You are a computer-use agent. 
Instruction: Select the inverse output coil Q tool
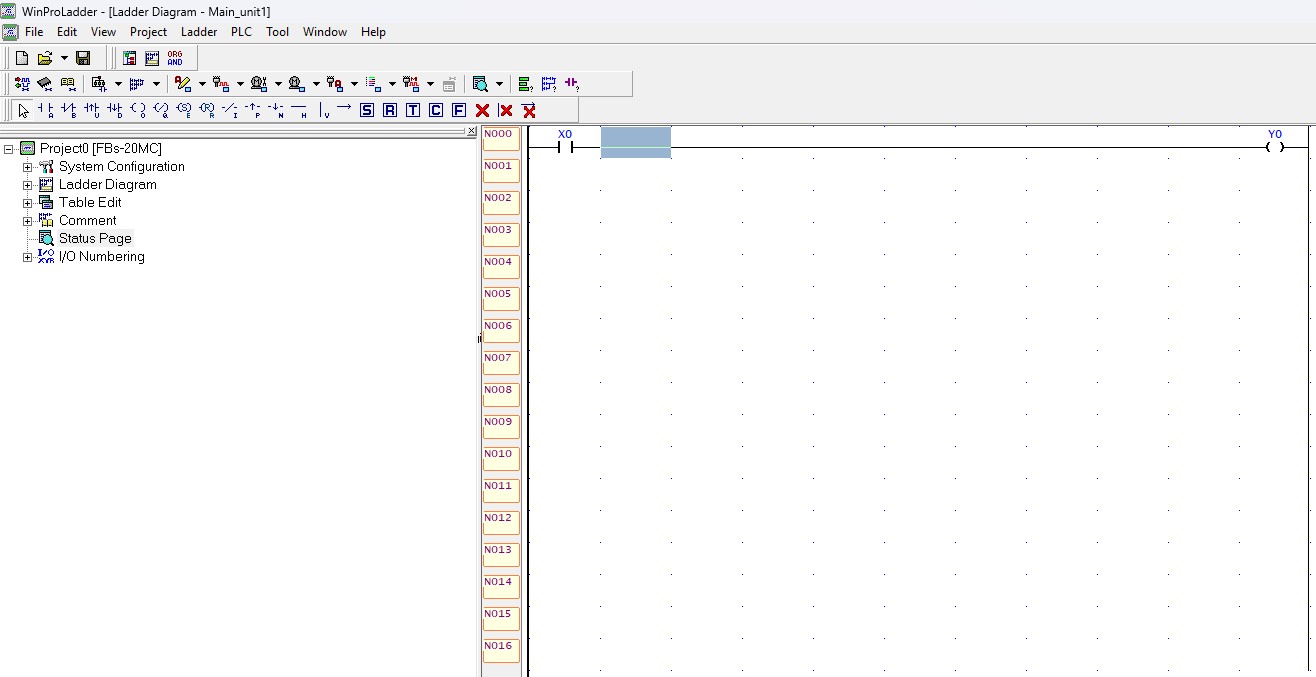coord(161,110)
